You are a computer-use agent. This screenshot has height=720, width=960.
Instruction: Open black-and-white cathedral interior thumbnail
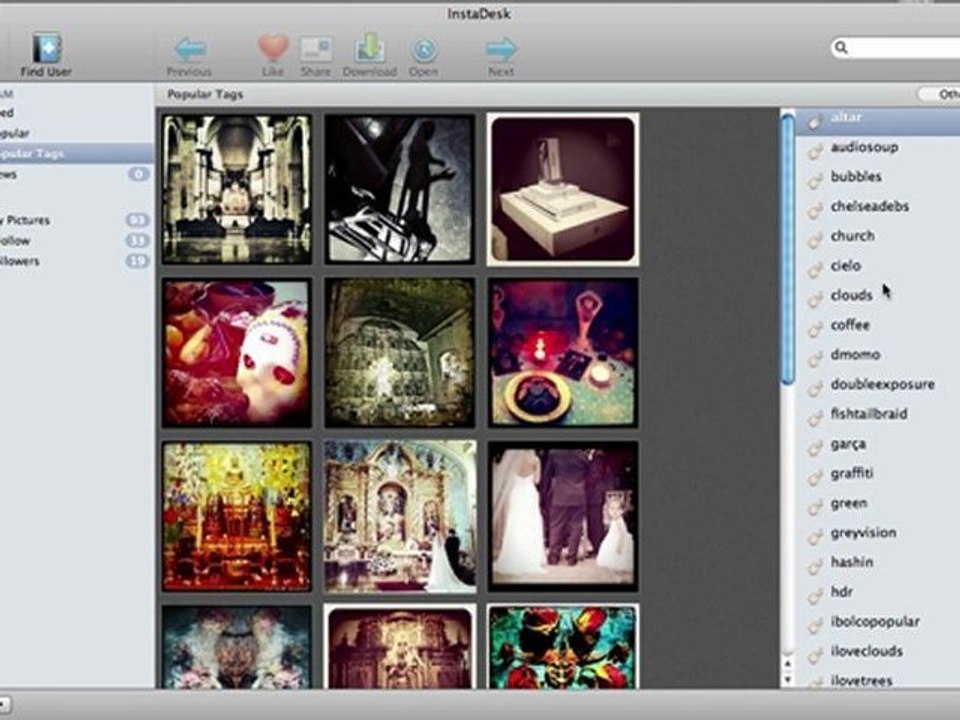tap(237, 189)
